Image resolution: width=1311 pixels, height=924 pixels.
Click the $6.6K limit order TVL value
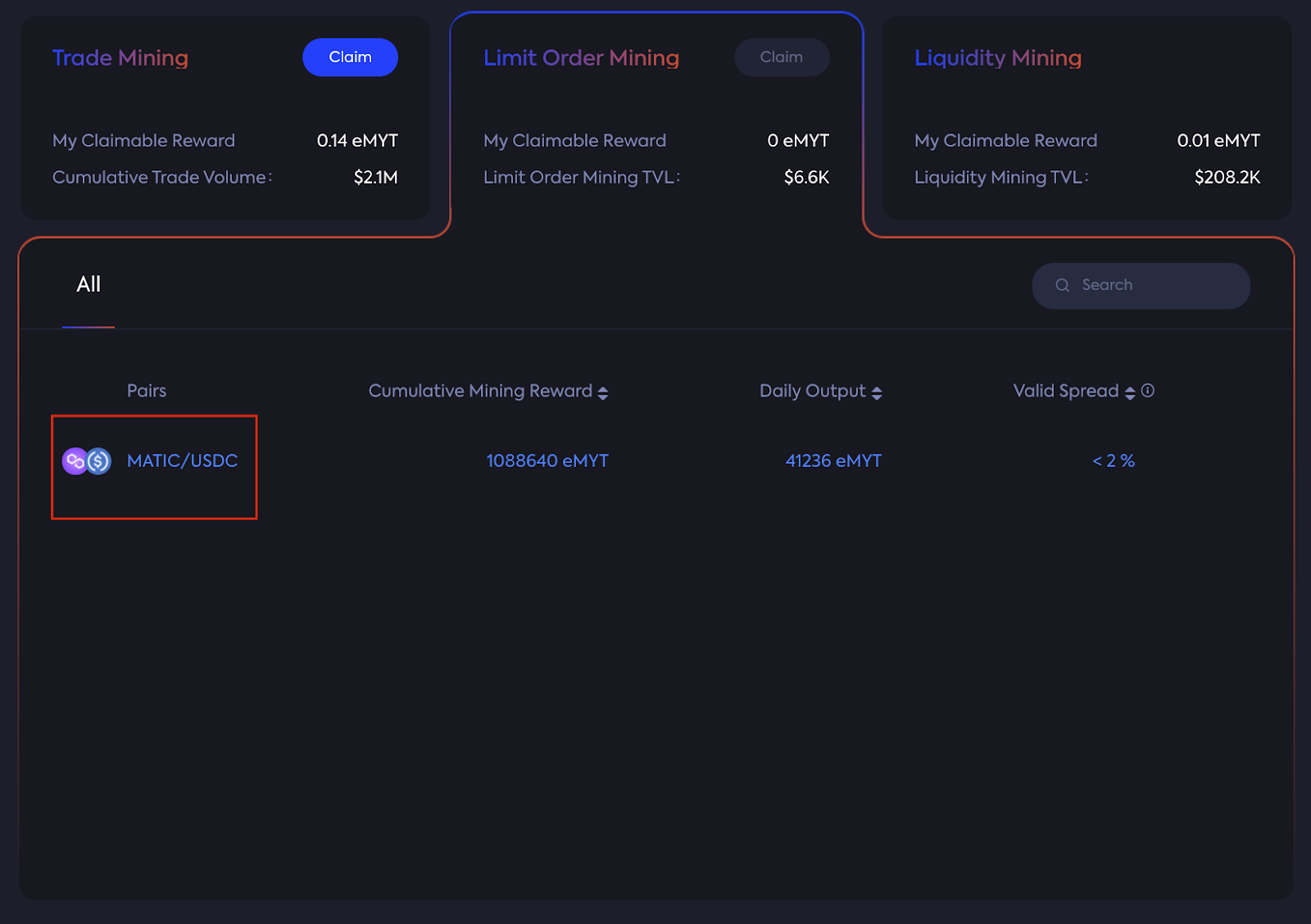806,177
